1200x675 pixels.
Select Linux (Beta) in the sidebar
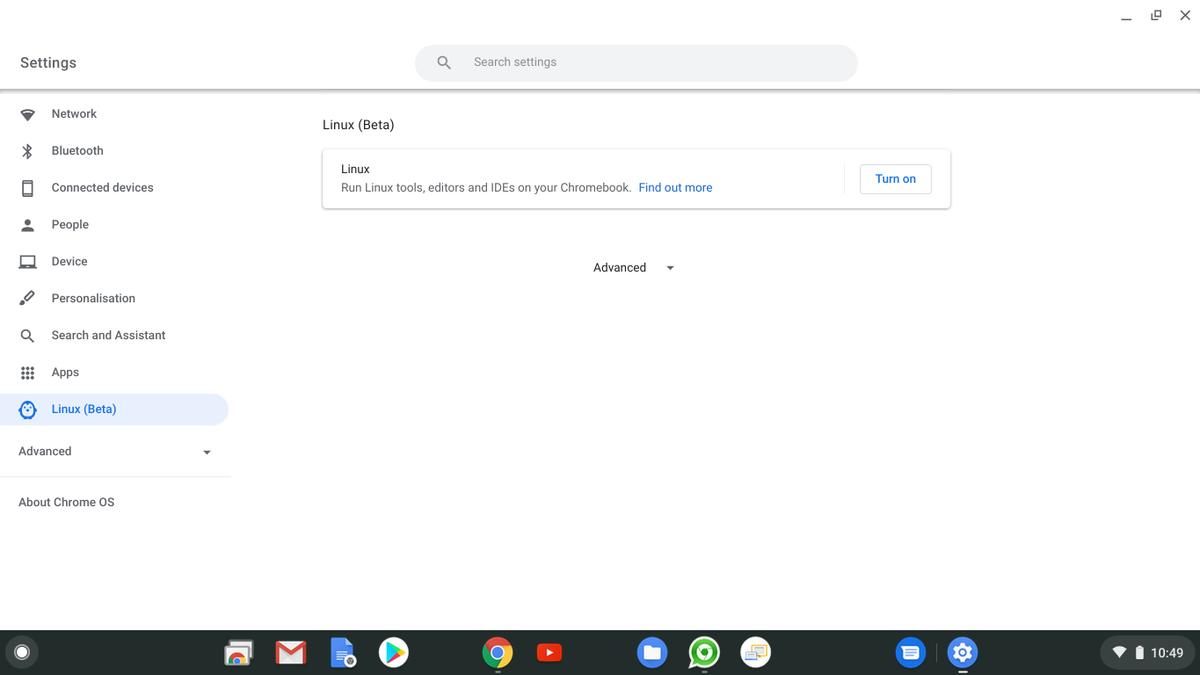pos(114,410)
